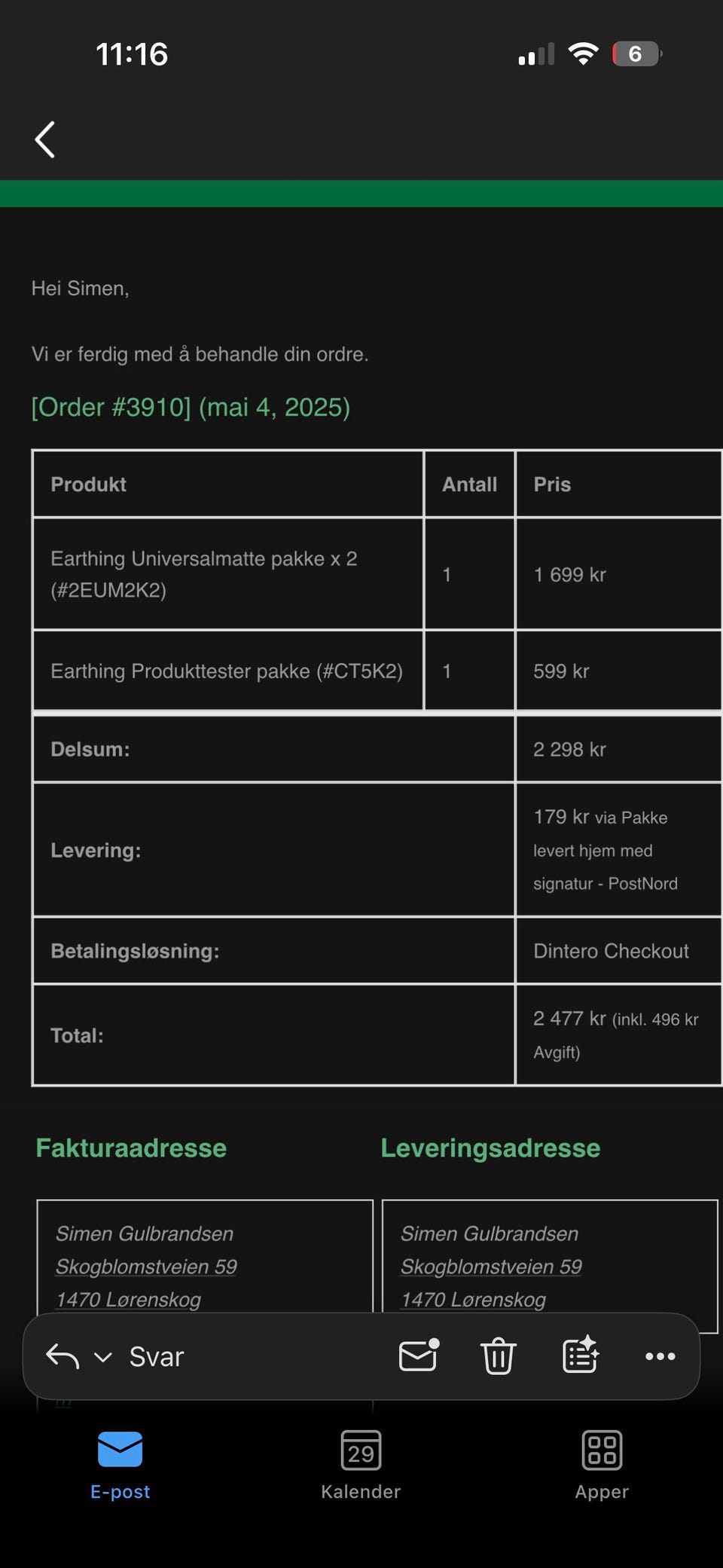Tap the Svar reply button
723x1568 pixels.
coord(156,1357)
